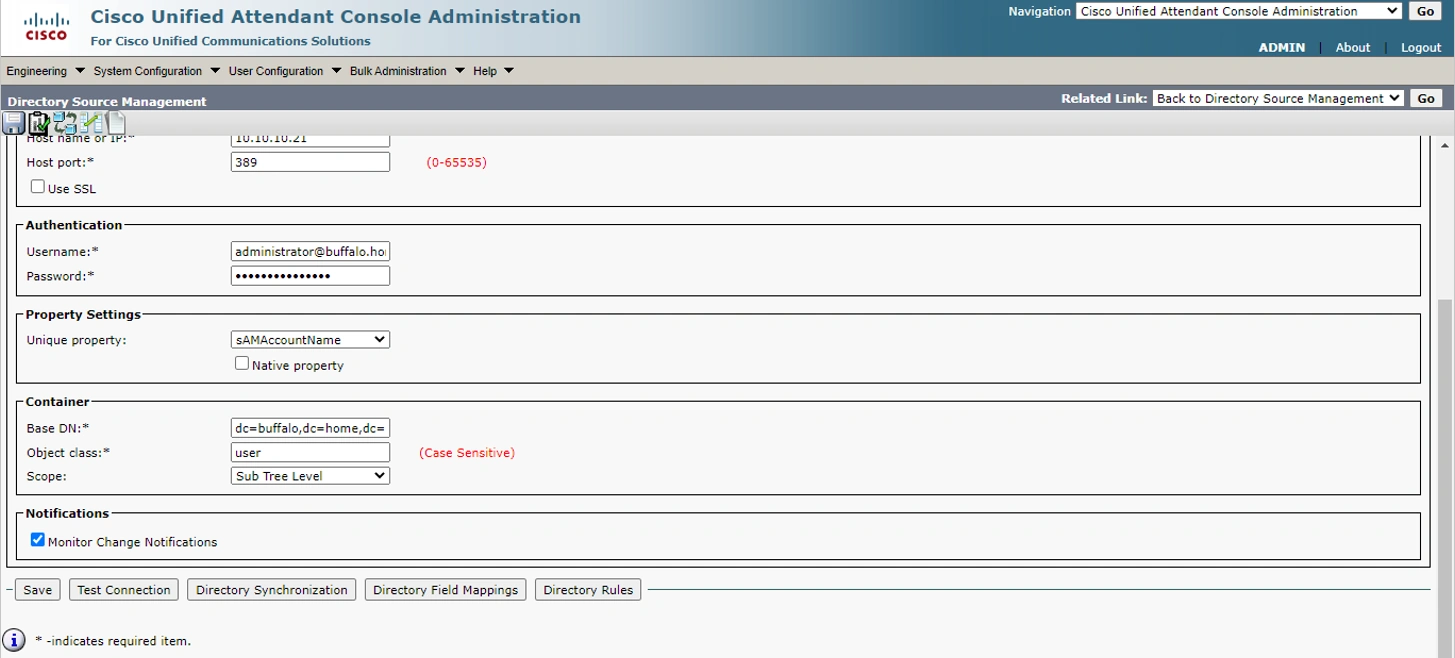
Task: Click the Property Settings section title
Action: [x=83, y=314]
